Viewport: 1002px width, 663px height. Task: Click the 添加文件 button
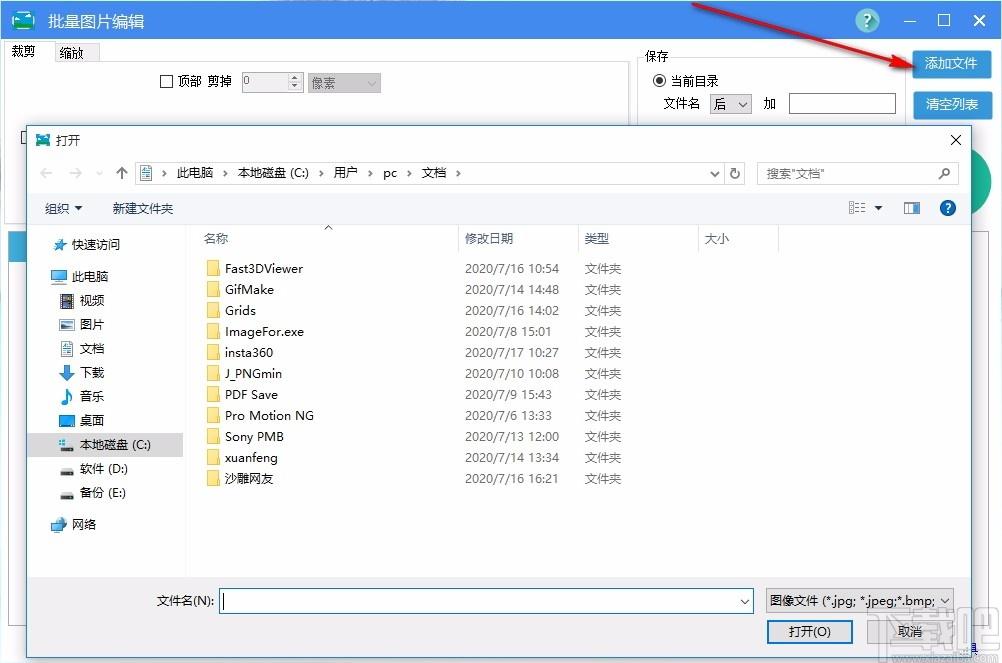click(950, 63)
